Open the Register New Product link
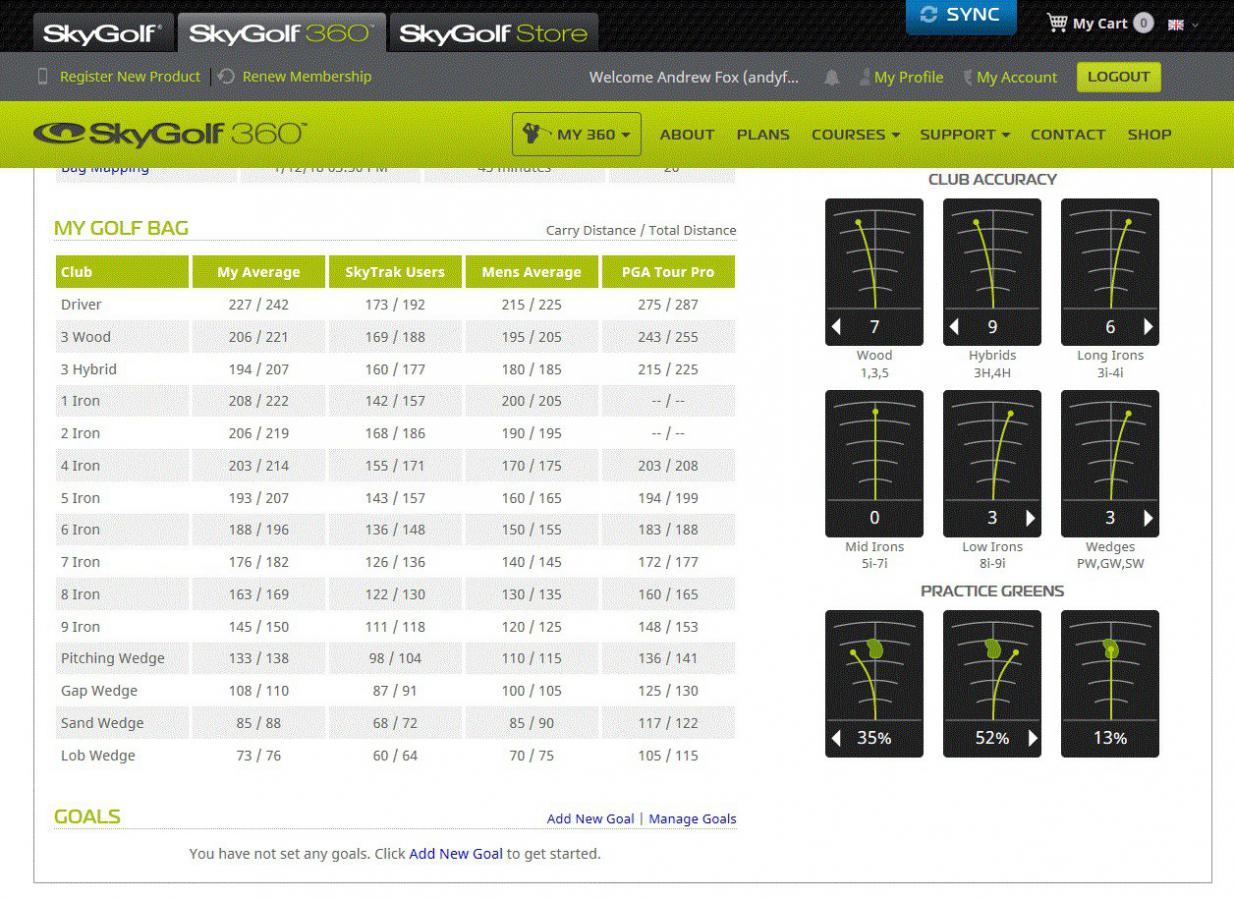 click(x=130, y=76)
